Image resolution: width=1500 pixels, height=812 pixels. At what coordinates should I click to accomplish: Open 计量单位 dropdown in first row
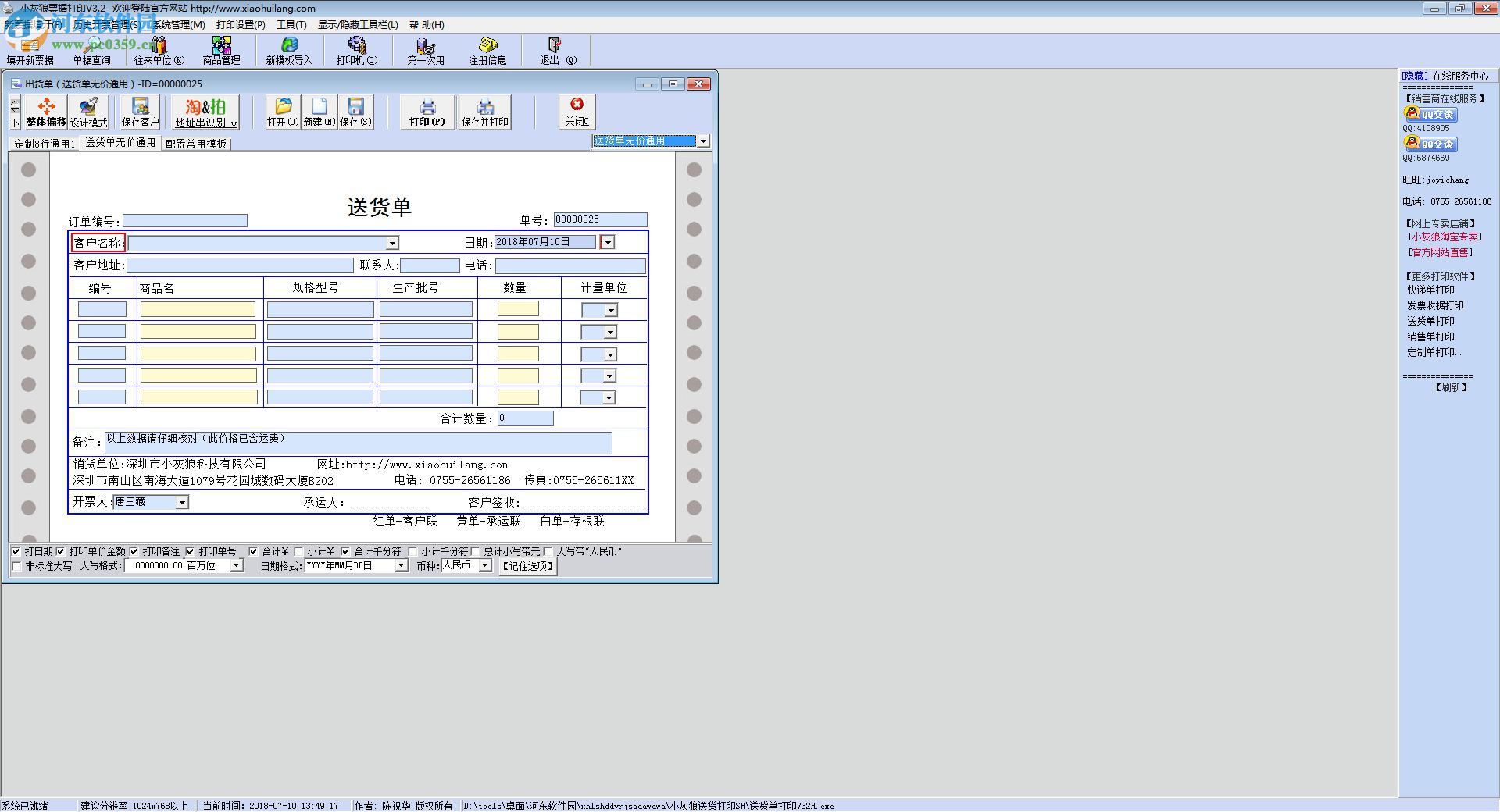(x=611, y=311)
